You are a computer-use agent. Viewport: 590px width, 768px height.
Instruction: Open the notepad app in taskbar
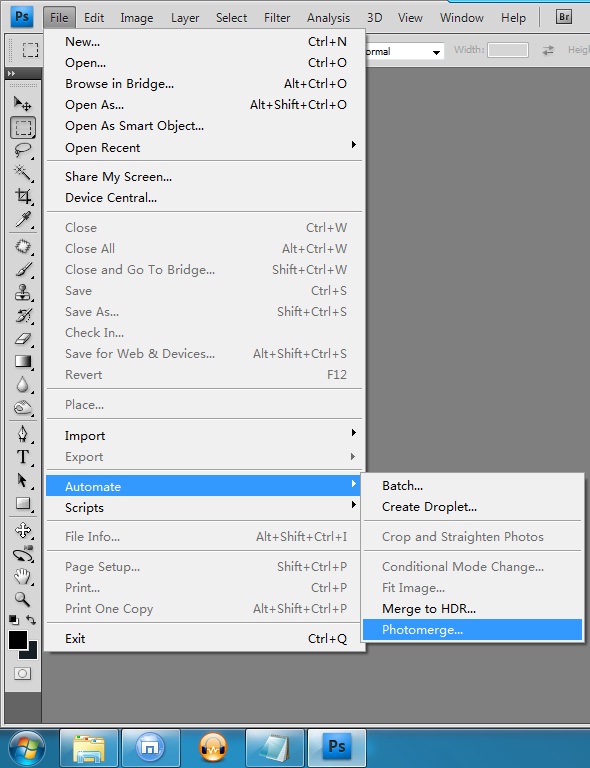275,748
